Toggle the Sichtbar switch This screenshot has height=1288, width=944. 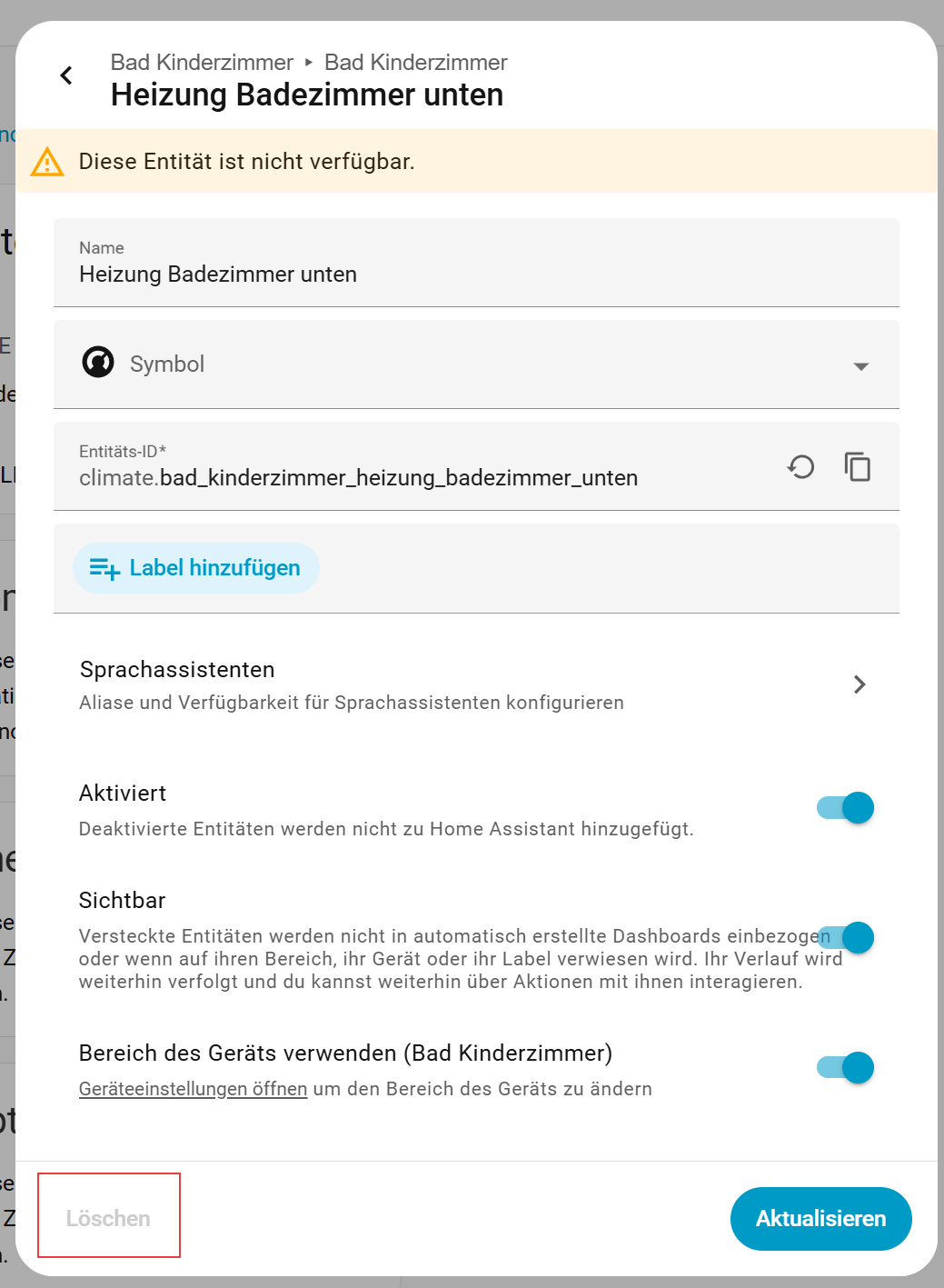pyautogui.click(x=845, y=937)
